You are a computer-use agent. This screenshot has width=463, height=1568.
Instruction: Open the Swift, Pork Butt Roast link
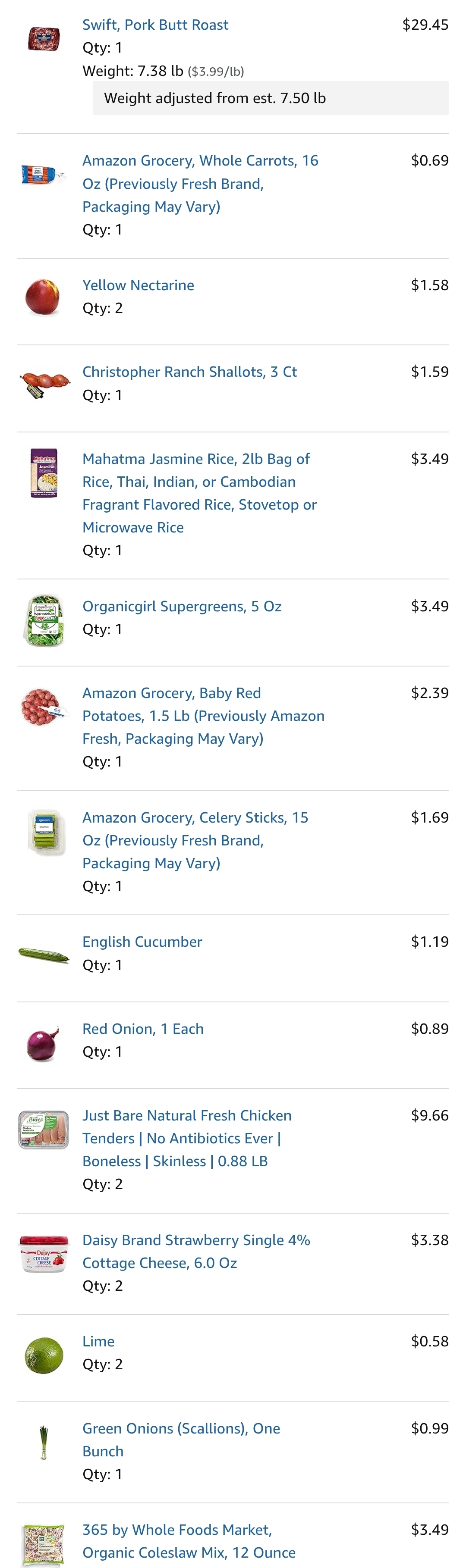point(155,25)
